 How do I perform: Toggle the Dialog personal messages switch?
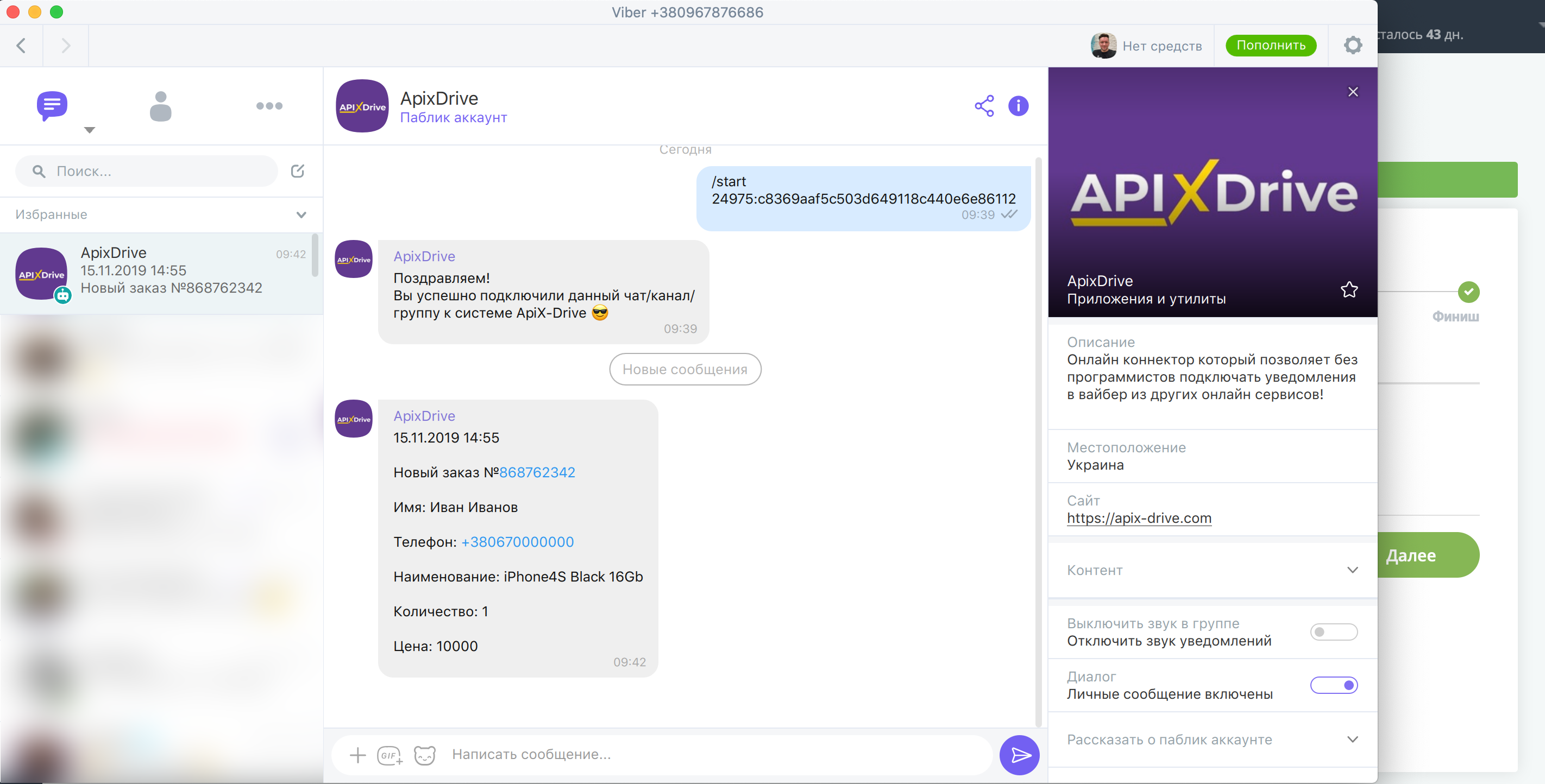coord(1334,685)
